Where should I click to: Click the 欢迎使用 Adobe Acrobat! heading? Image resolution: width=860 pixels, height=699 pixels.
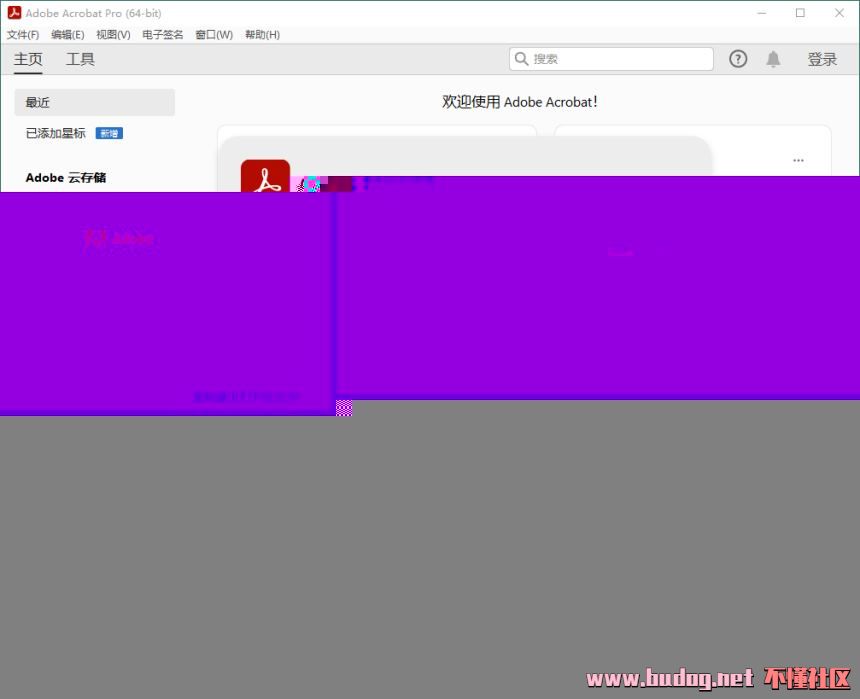click(520, 102)
